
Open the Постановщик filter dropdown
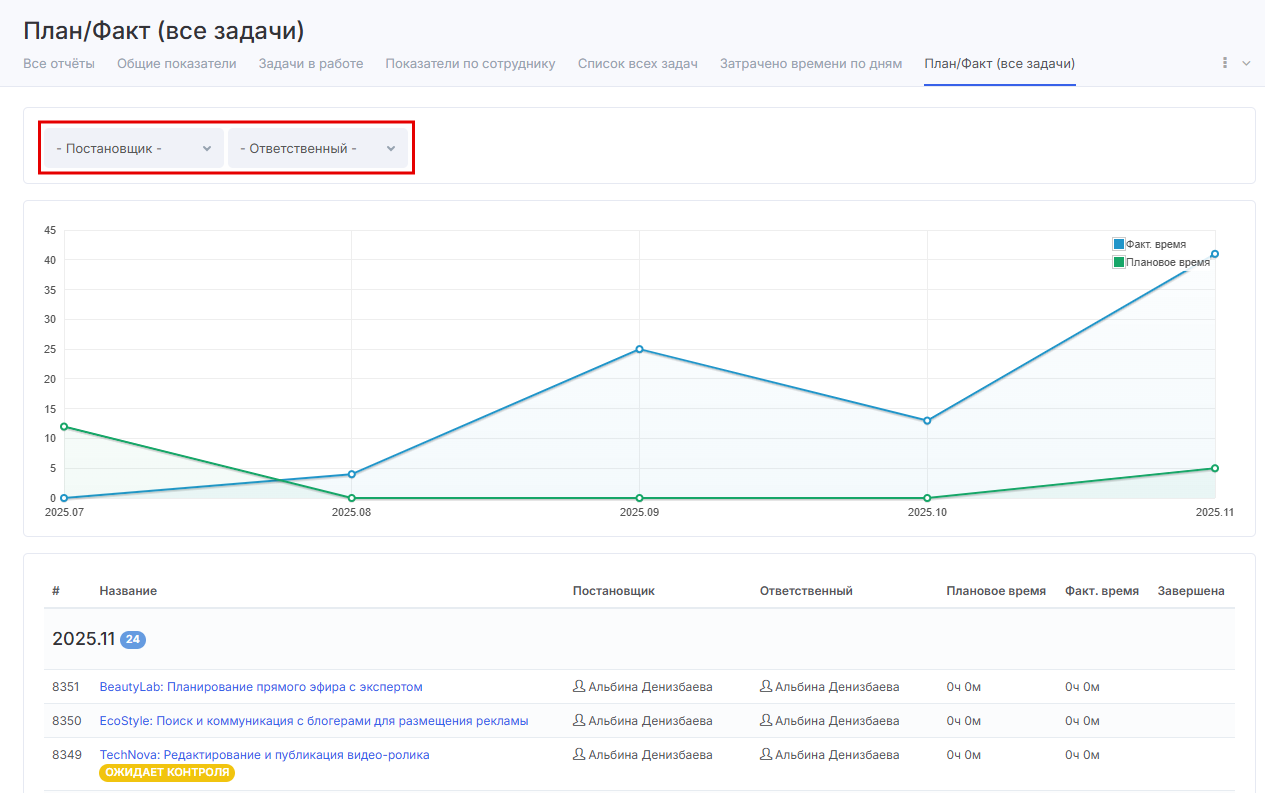pyautogui.click(x=133, y=148)
